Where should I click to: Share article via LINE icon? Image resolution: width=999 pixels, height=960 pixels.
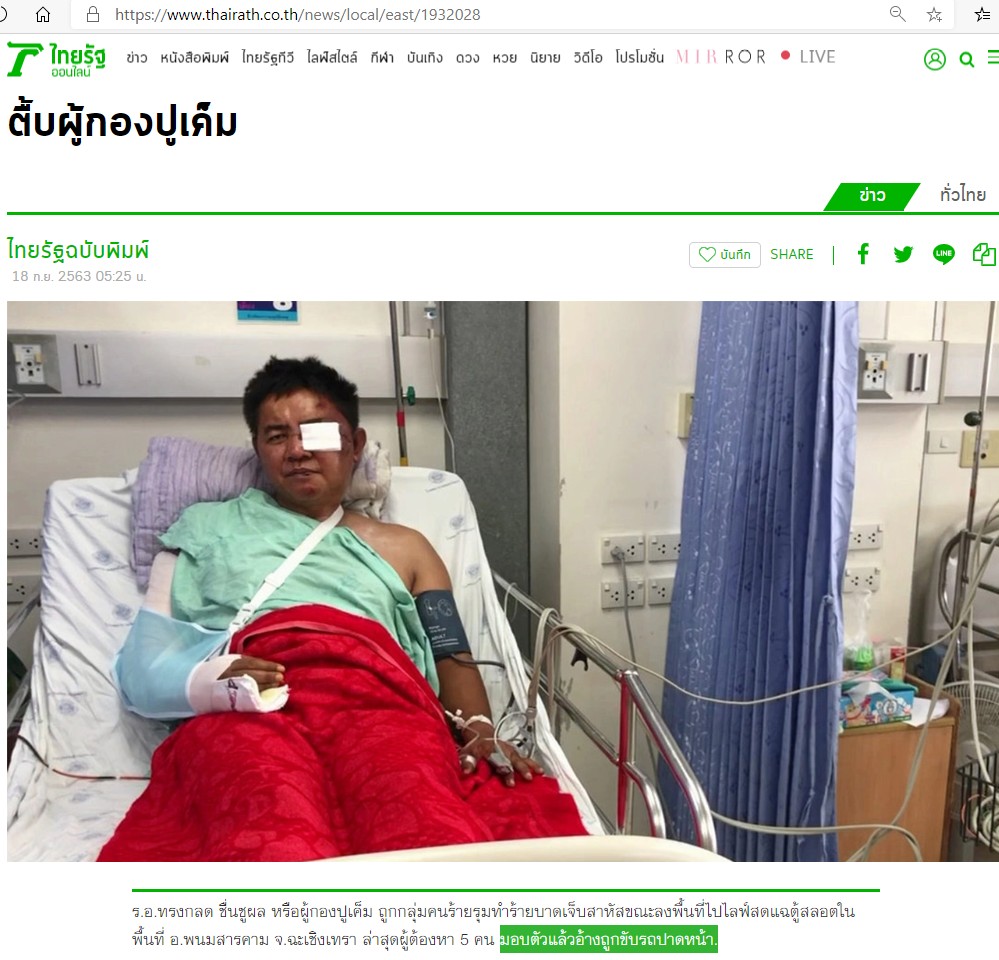[944, 254]
